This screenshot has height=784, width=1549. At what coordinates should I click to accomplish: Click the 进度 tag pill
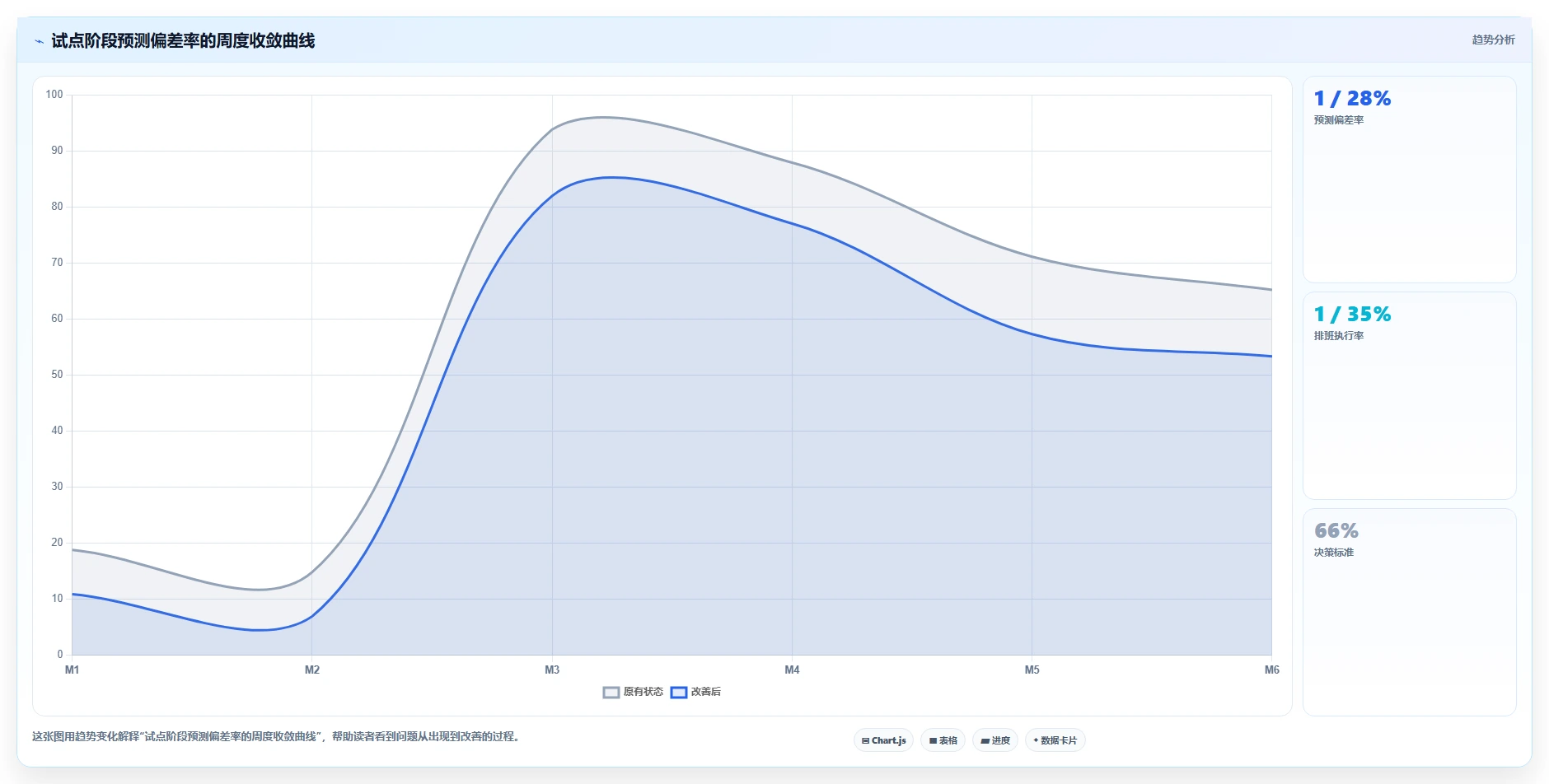click(x=995, y=740)
